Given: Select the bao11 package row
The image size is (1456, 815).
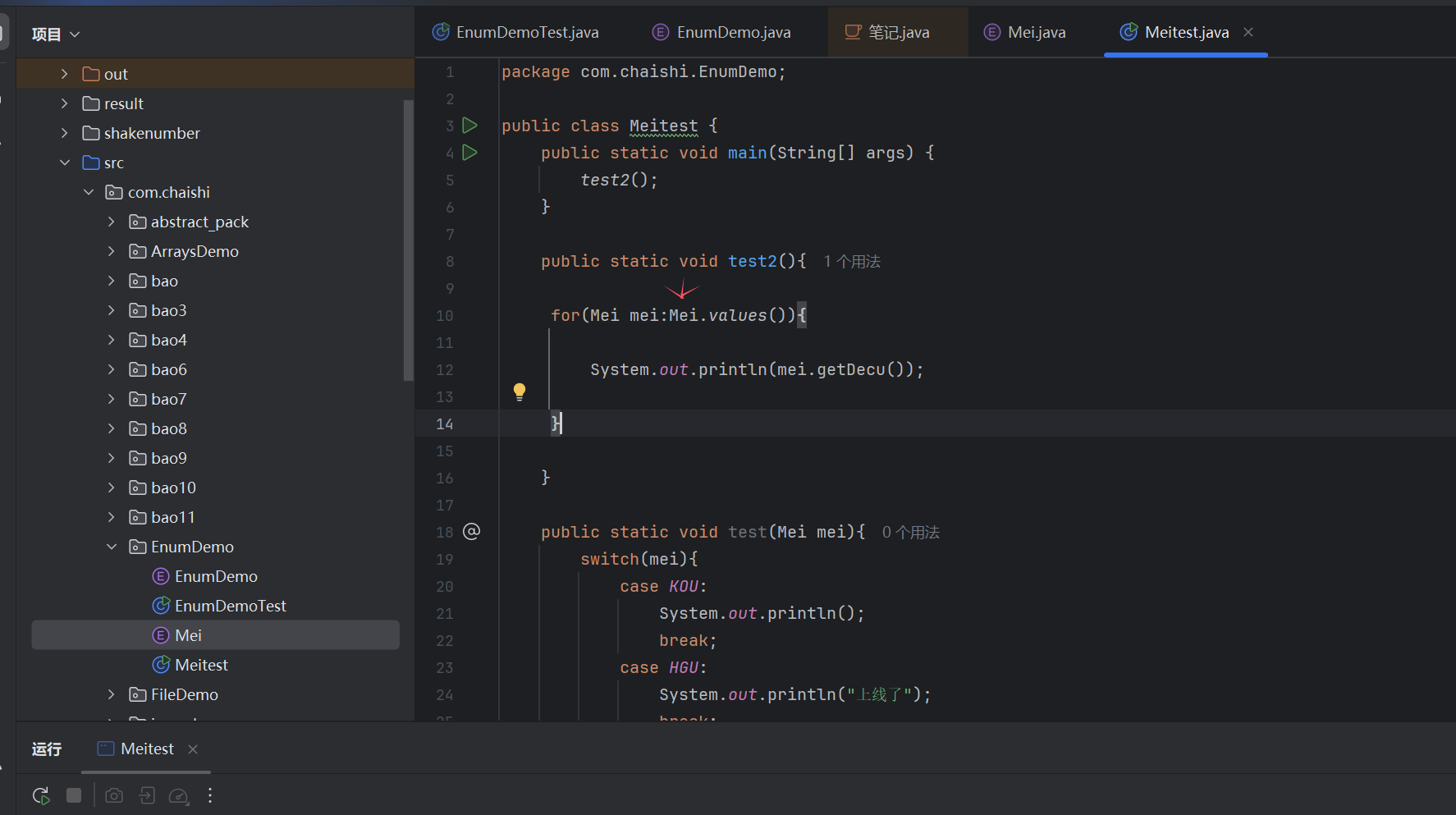Looking at the screenshot, I should 215,517.
